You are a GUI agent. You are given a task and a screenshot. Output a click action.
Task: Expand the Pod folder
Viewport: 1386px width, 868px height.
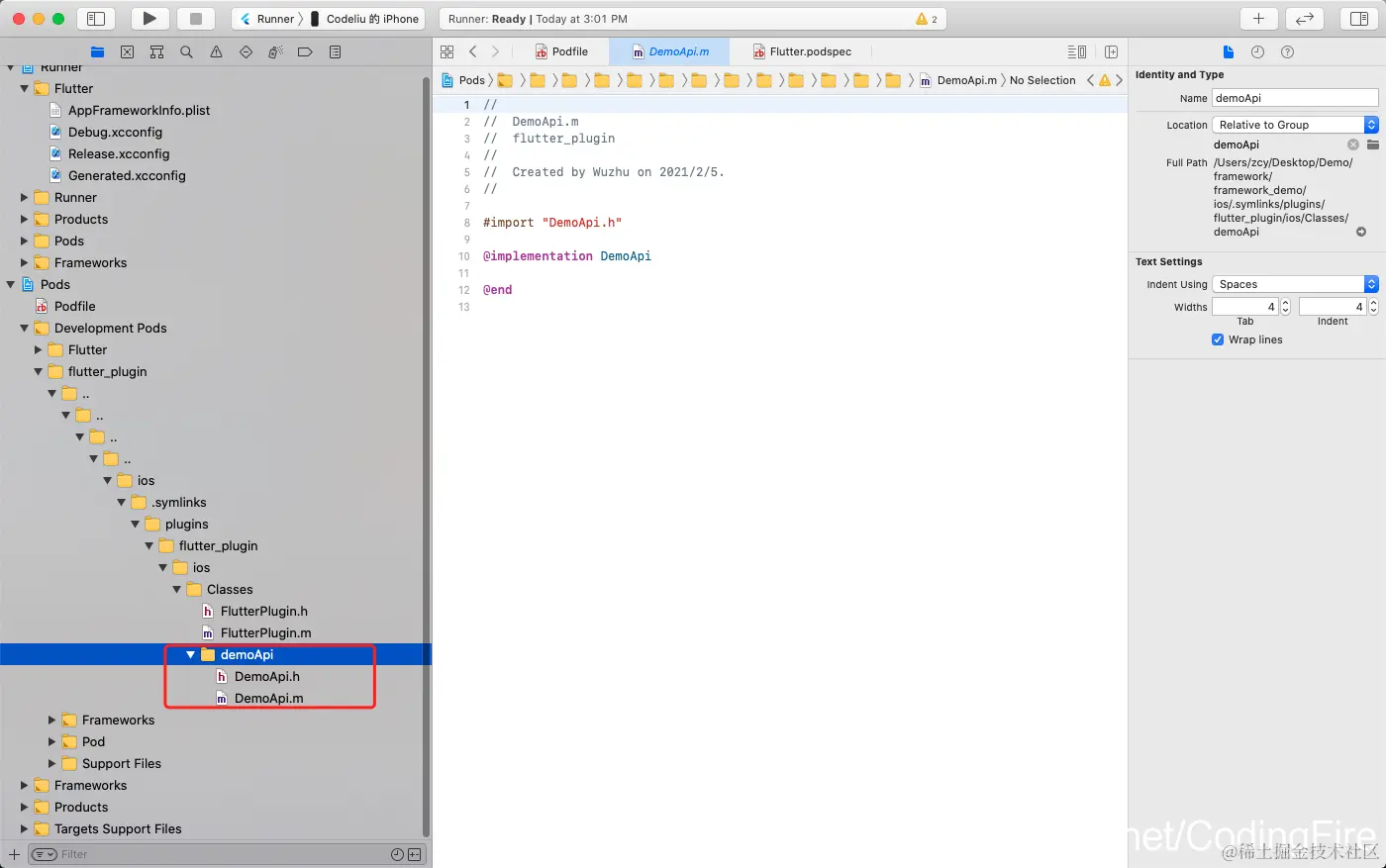(x=52, y=741)
